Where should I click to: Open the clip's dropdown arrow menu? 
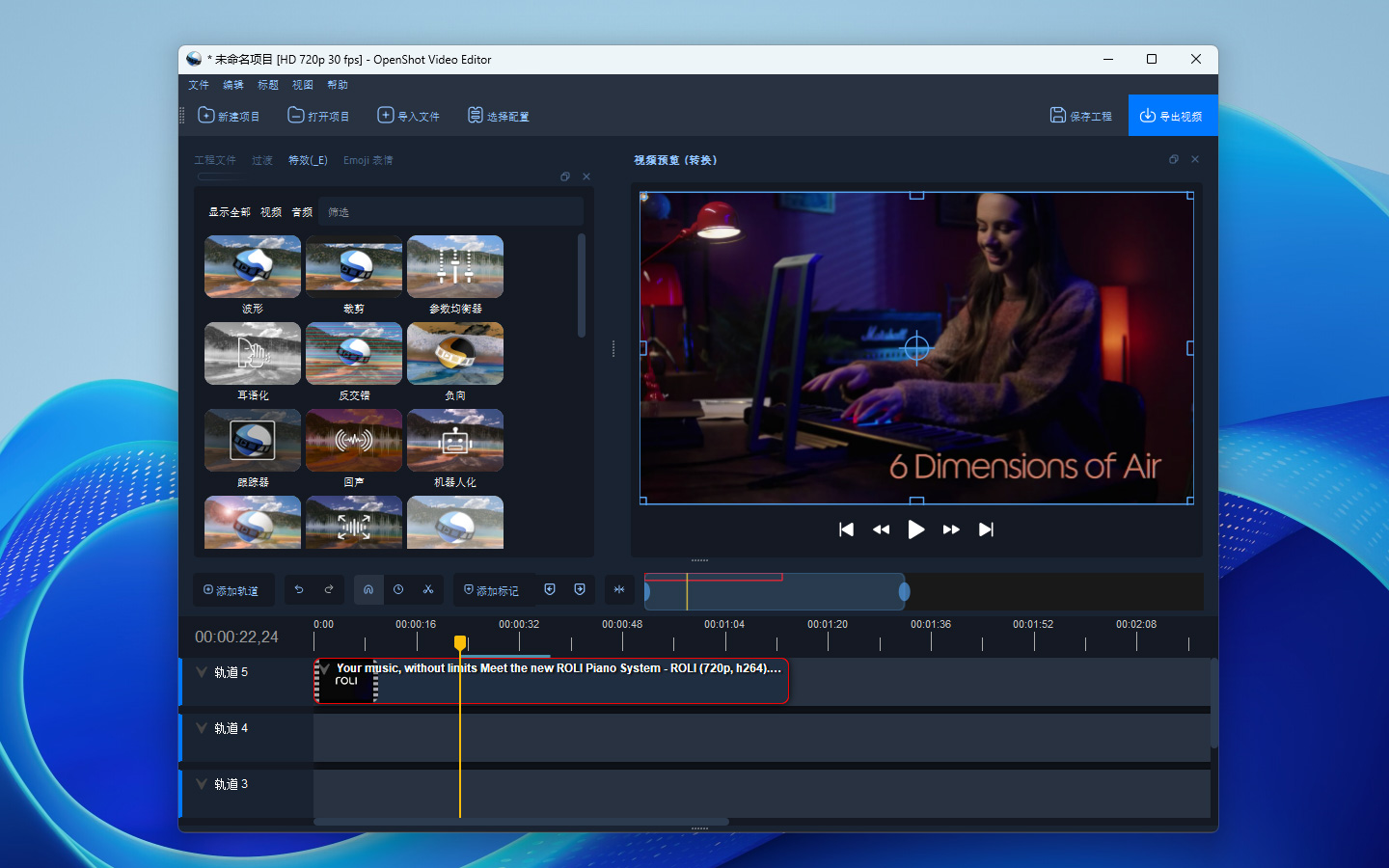[x=325, y=668]
